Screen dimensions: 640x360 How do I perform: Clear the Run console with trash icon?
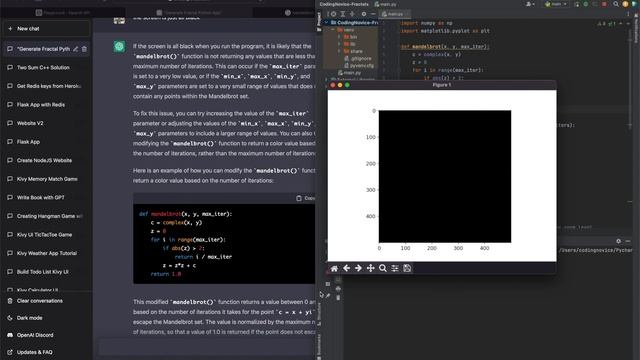click(338, 298)
